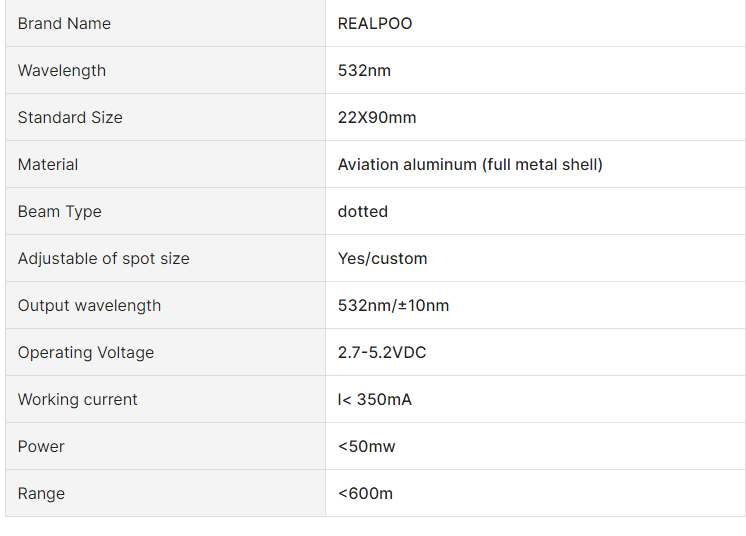The width and height of the screenshot is (746, 536).
Task: Select the 532nm wavelength value
Action: tap(362, 71)
